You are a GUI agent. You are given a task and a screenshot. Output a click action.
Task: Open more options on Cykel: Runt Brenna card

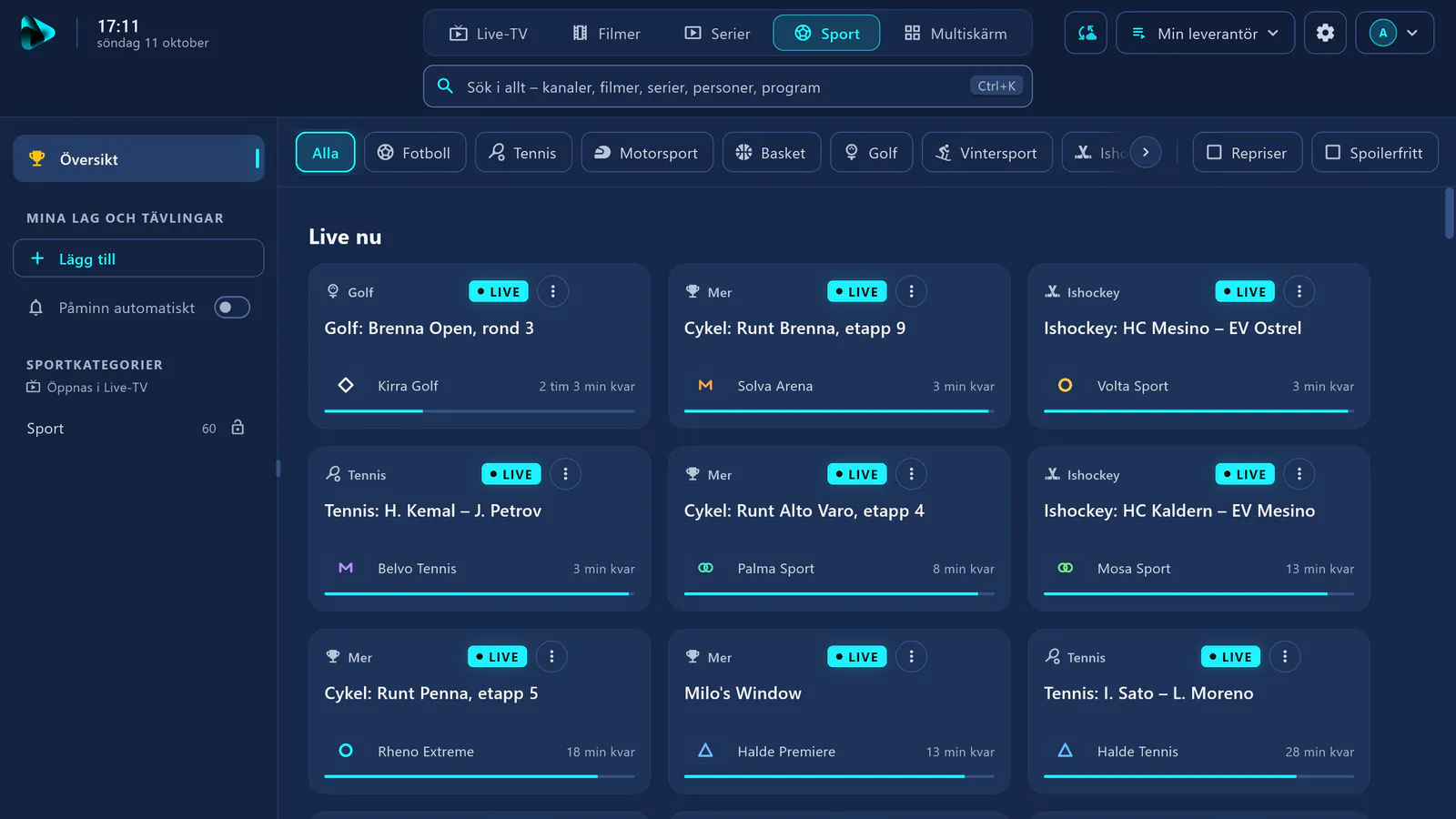pyautogui.click(x=911, y=291)
